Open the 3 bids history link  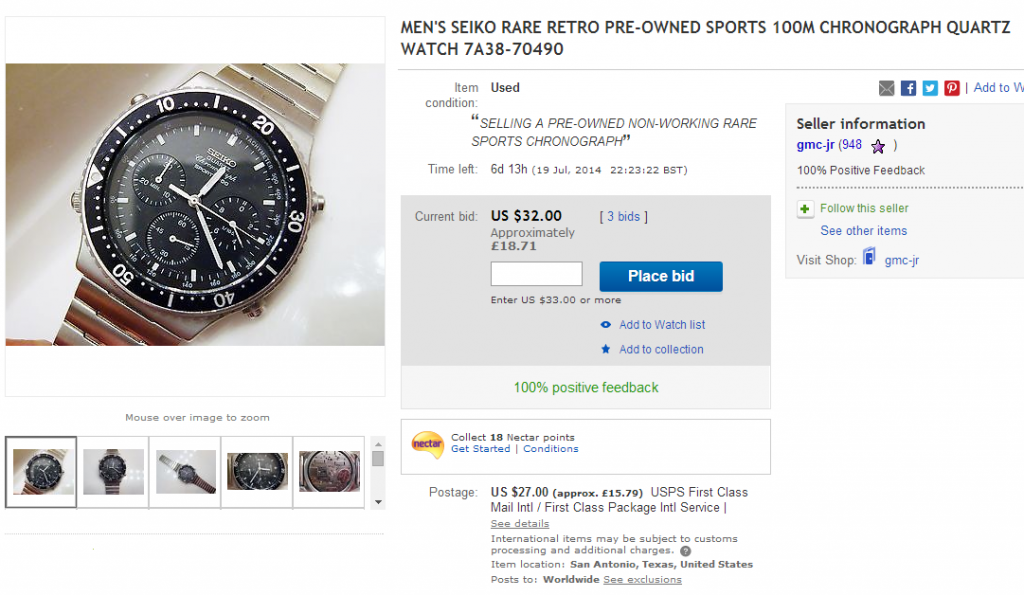point(624,216)
